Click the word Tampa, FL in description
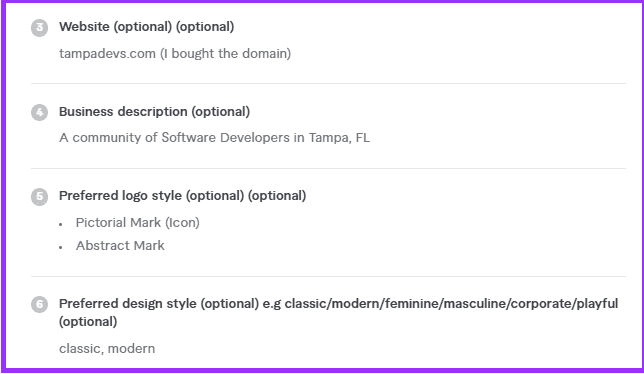This screenshot has width=644, height=374. coord(339,138)
